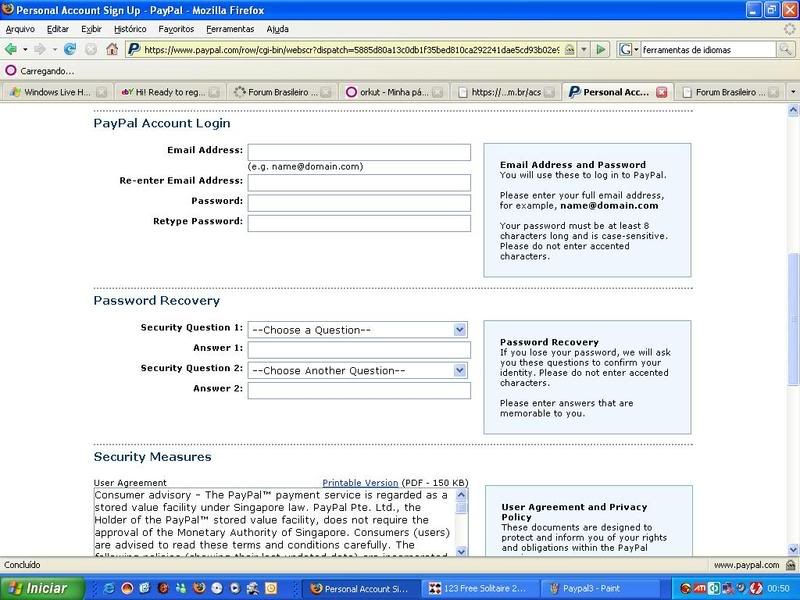This screenshot has width=800, height=600.
Task: Click the Email Address input field
Action: tap(359, 152)
